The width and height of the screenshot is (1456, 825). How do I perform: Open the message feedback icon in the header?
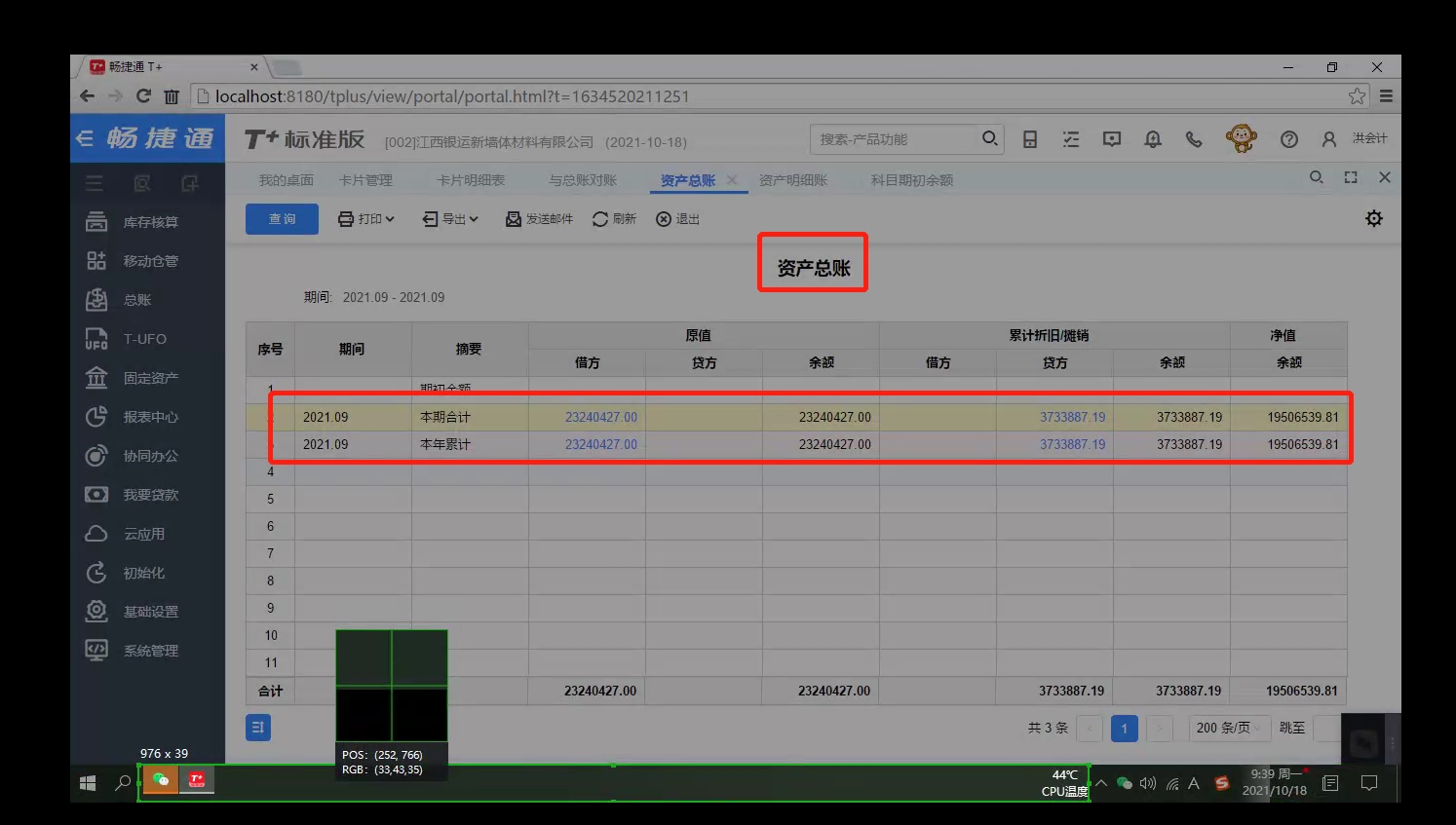1112,139
